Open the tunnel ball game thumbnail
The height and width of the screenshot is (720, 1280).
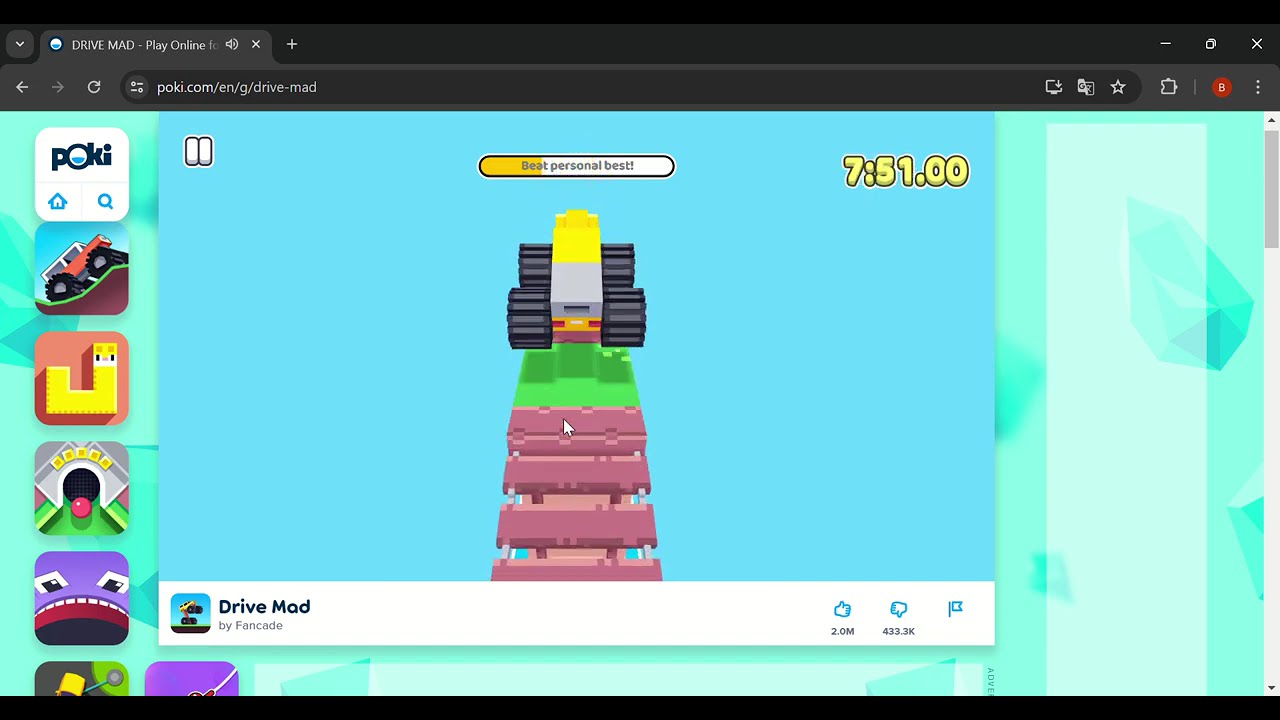(x=82, y=489)
